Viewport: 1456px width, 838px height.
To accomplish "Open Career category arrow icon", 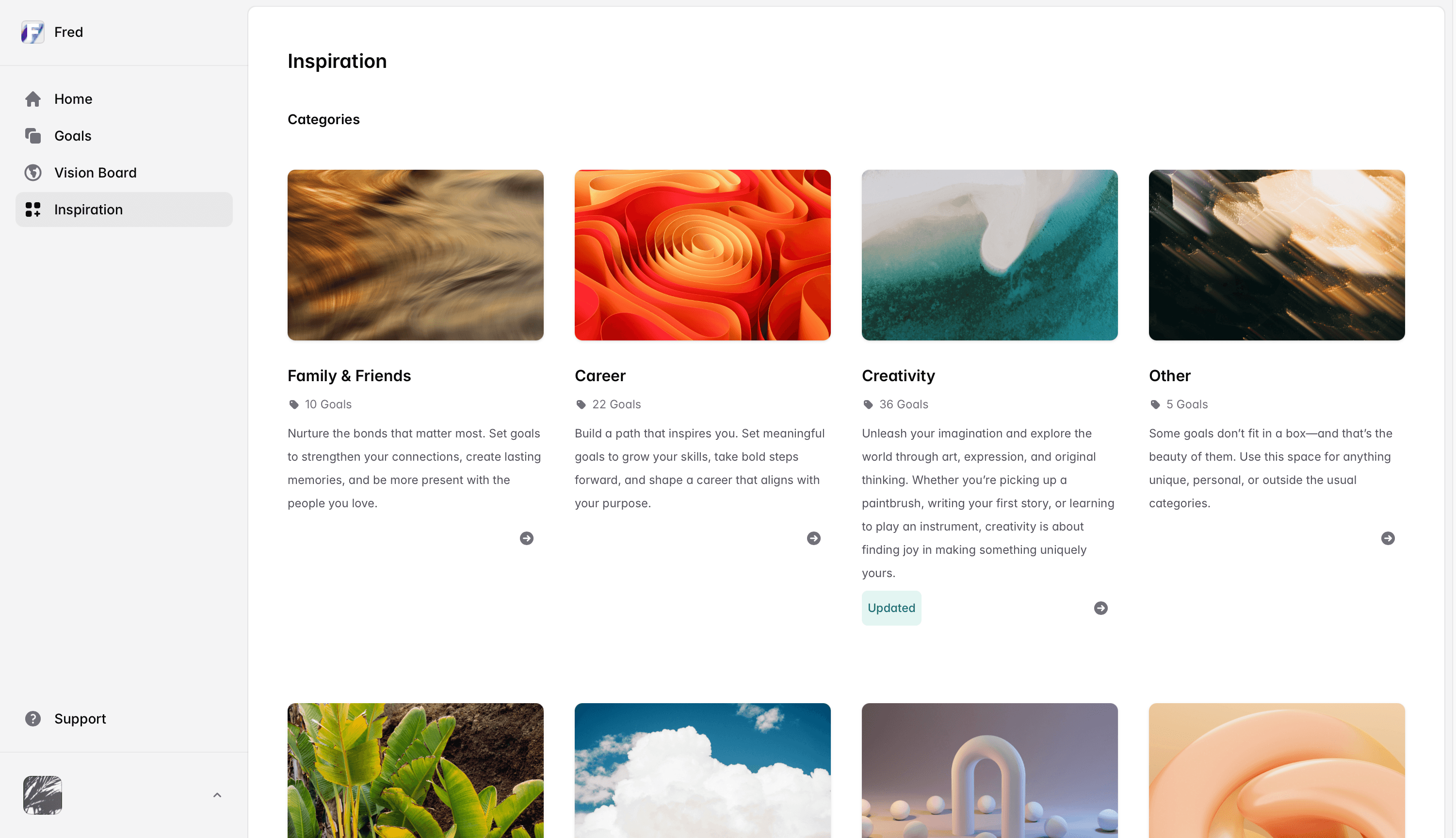I will (814, 538).
